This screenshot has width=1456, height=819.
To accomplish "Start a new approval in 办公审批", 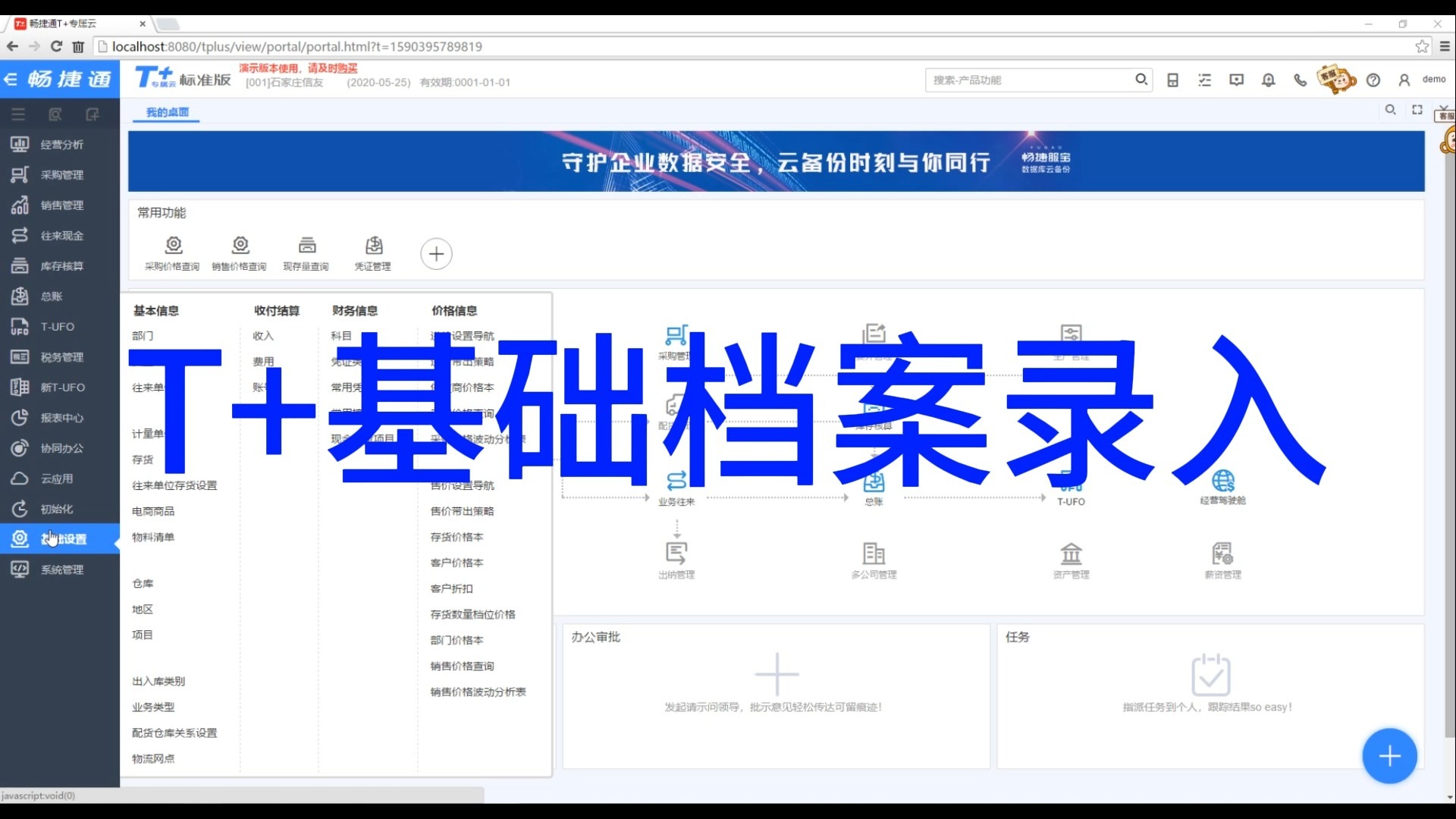I will 777,673.
